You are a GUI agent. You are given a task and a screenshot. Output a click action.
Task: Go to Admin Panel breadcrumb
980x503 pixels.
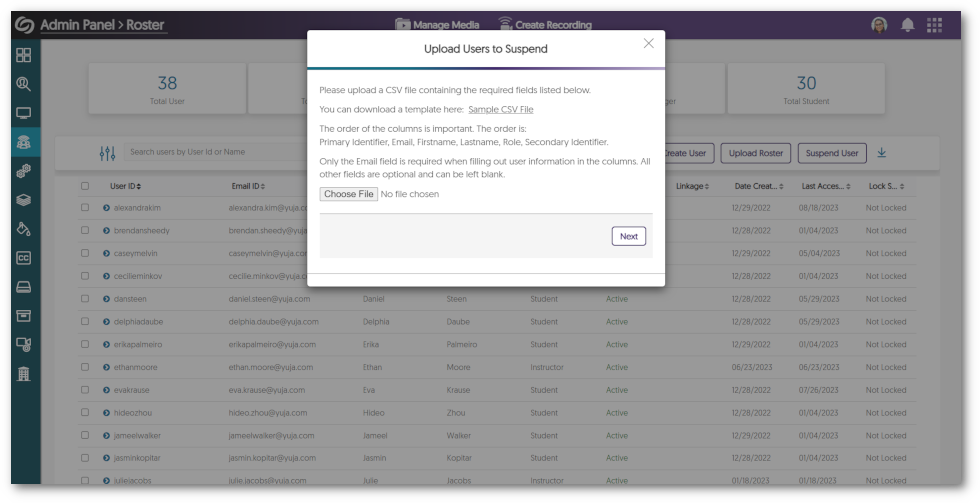[x=78, y=25]
